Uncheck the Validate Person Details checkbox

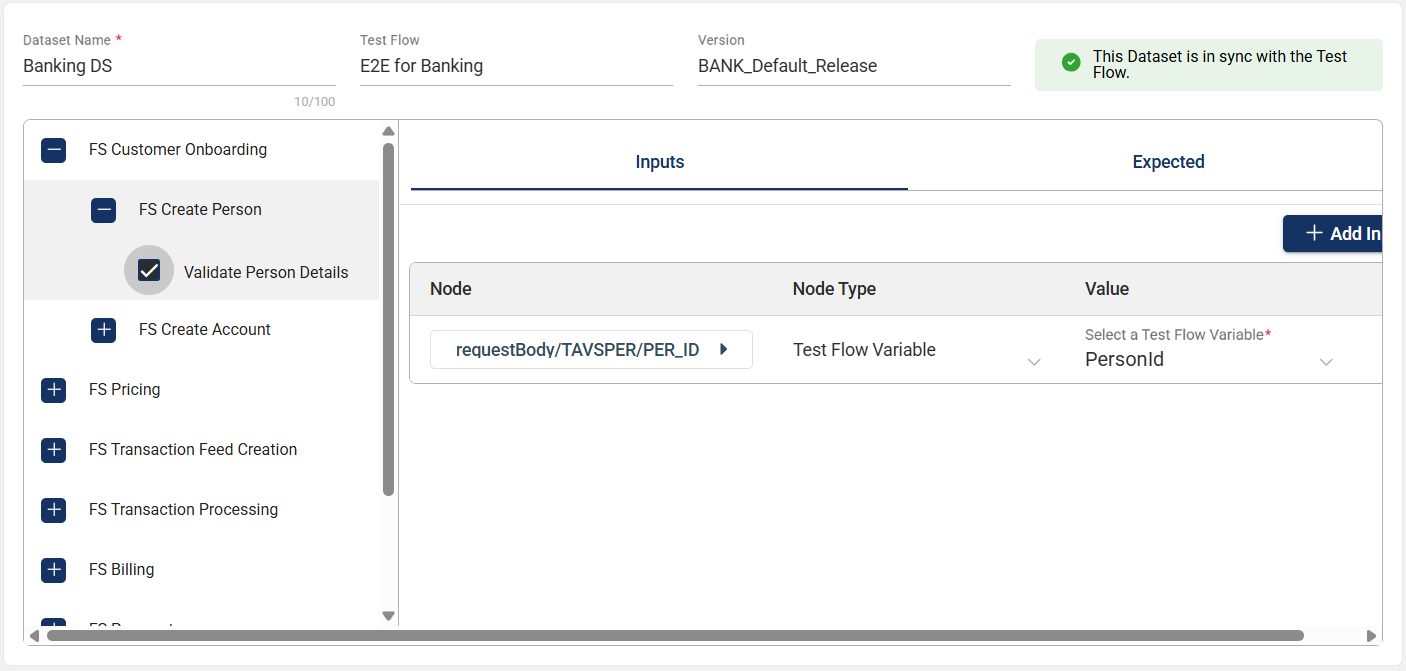[x=149, y=271]
